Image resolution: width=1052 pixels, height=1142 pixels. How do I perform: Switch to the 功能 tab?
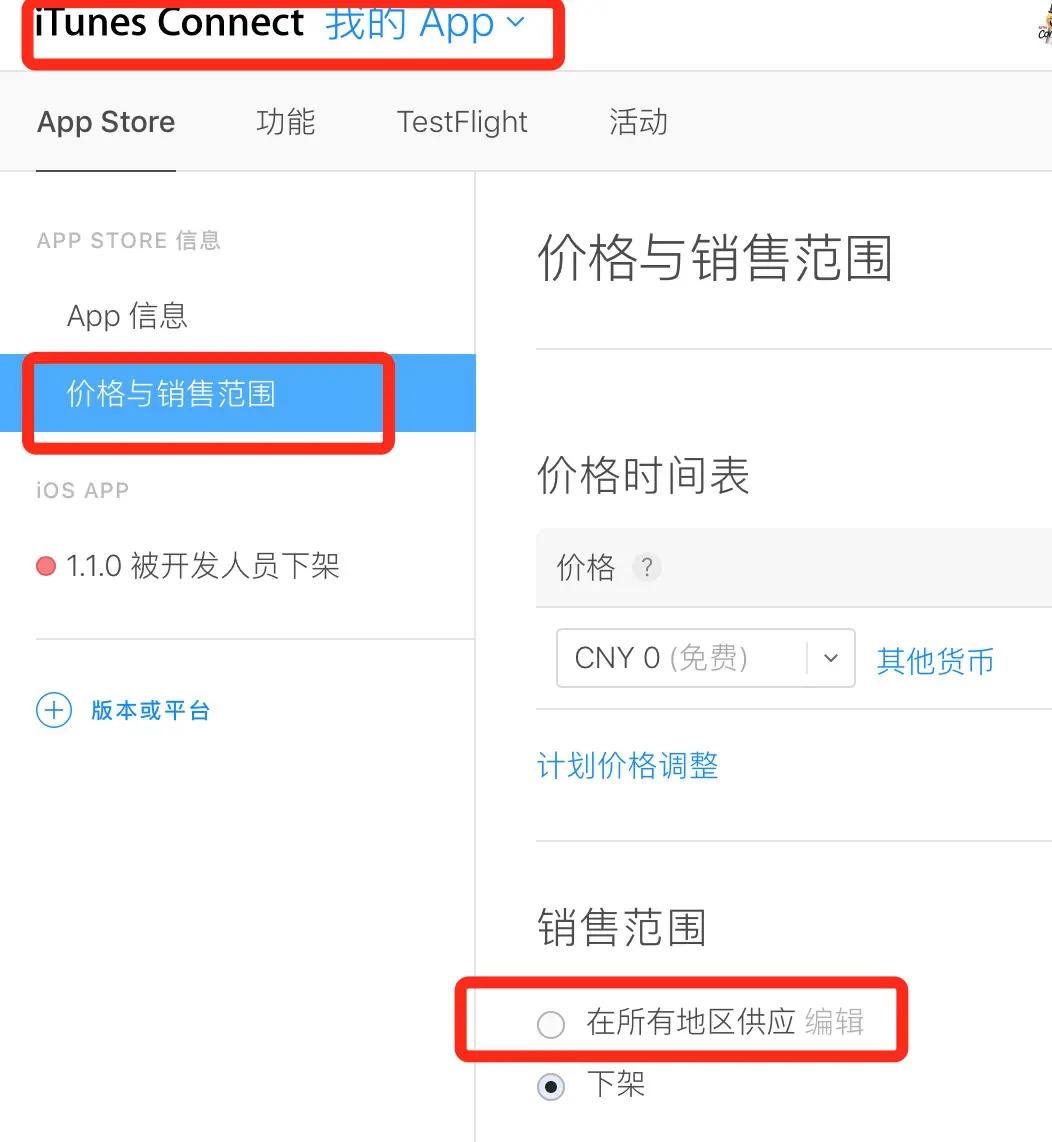pyautogui.click(x=286, y=122)
